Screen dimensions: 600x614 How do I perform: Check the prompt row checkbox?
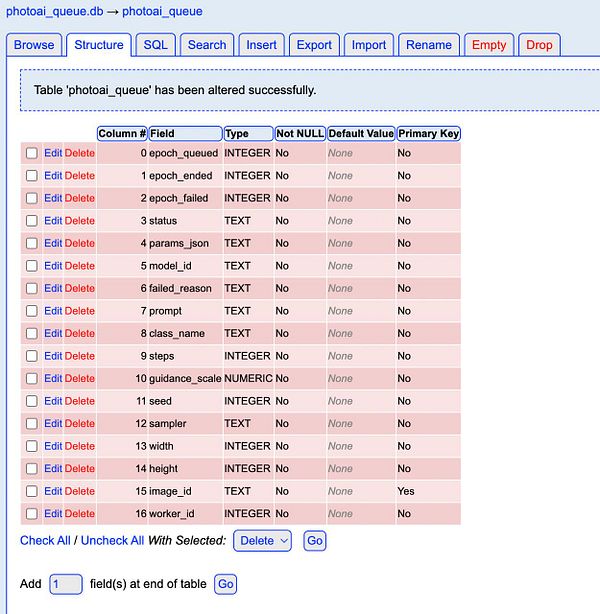32,311
